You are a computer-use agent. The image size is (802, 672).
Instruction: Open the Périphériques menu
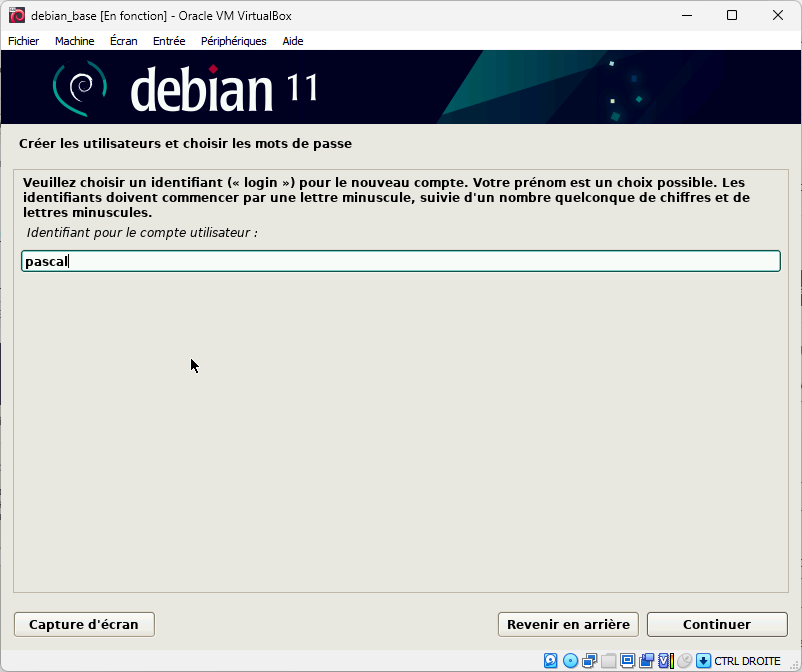234,41
